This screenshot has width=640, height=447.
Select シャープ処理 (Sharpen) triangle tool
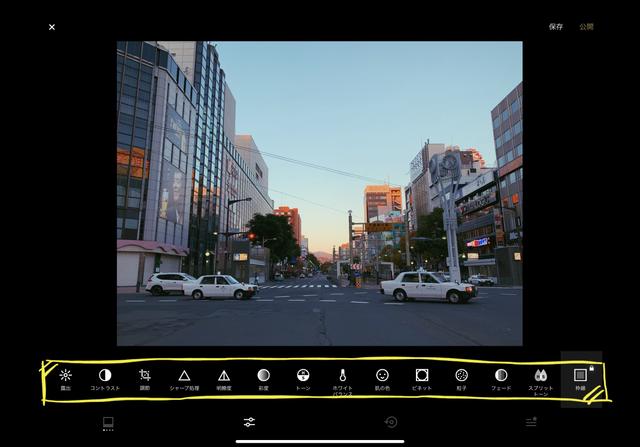184,380
